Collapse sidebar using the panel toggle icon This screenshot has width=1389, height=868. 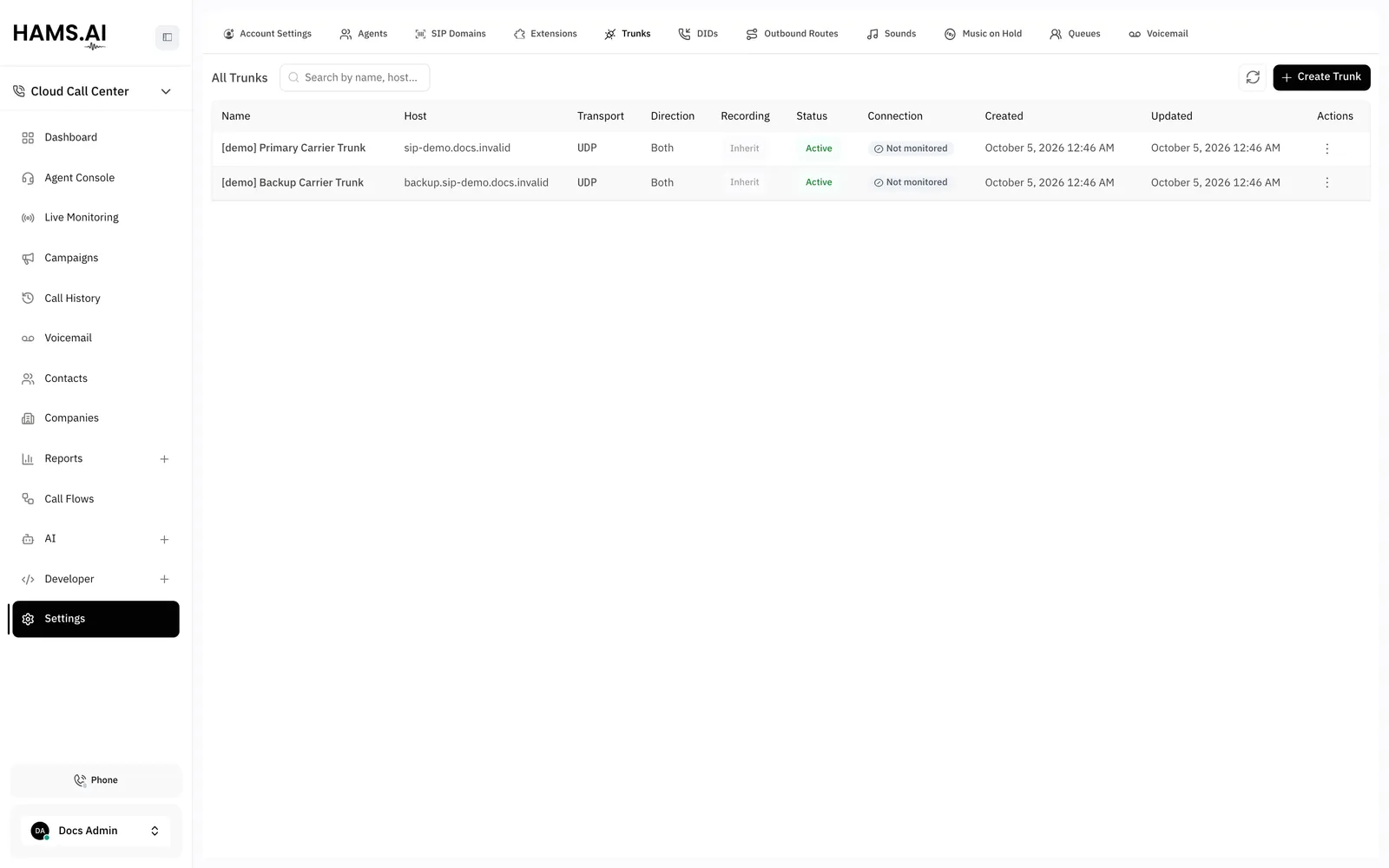(x=167, y=37)
